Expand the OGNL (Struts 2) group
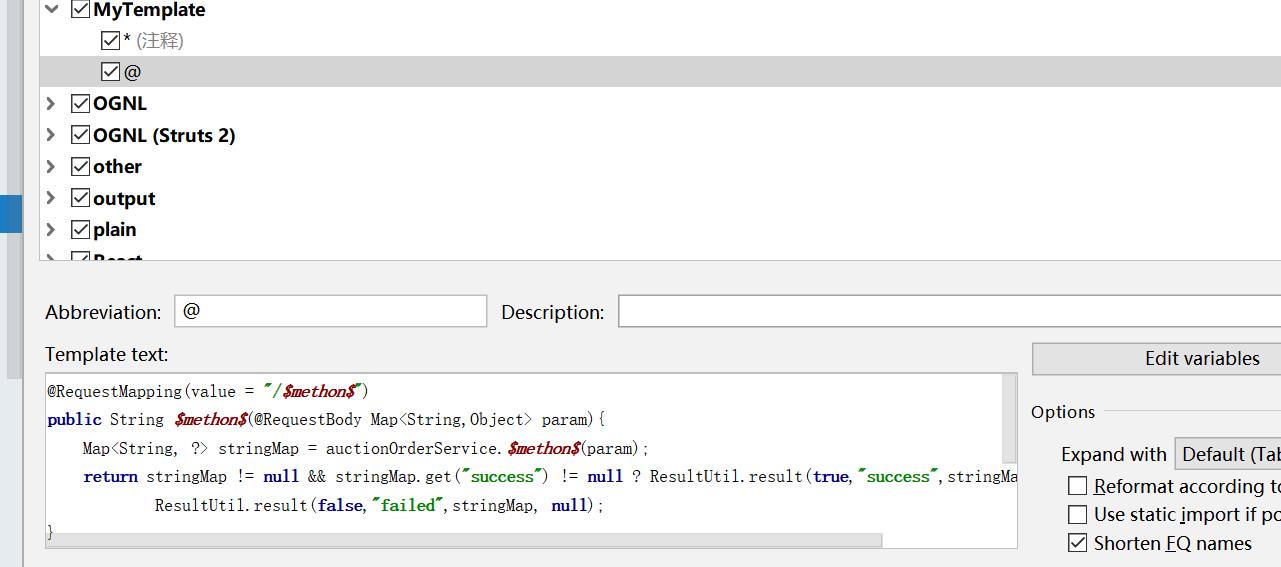The height and width of the screenshot is (567, 1281). coord(51,135)
